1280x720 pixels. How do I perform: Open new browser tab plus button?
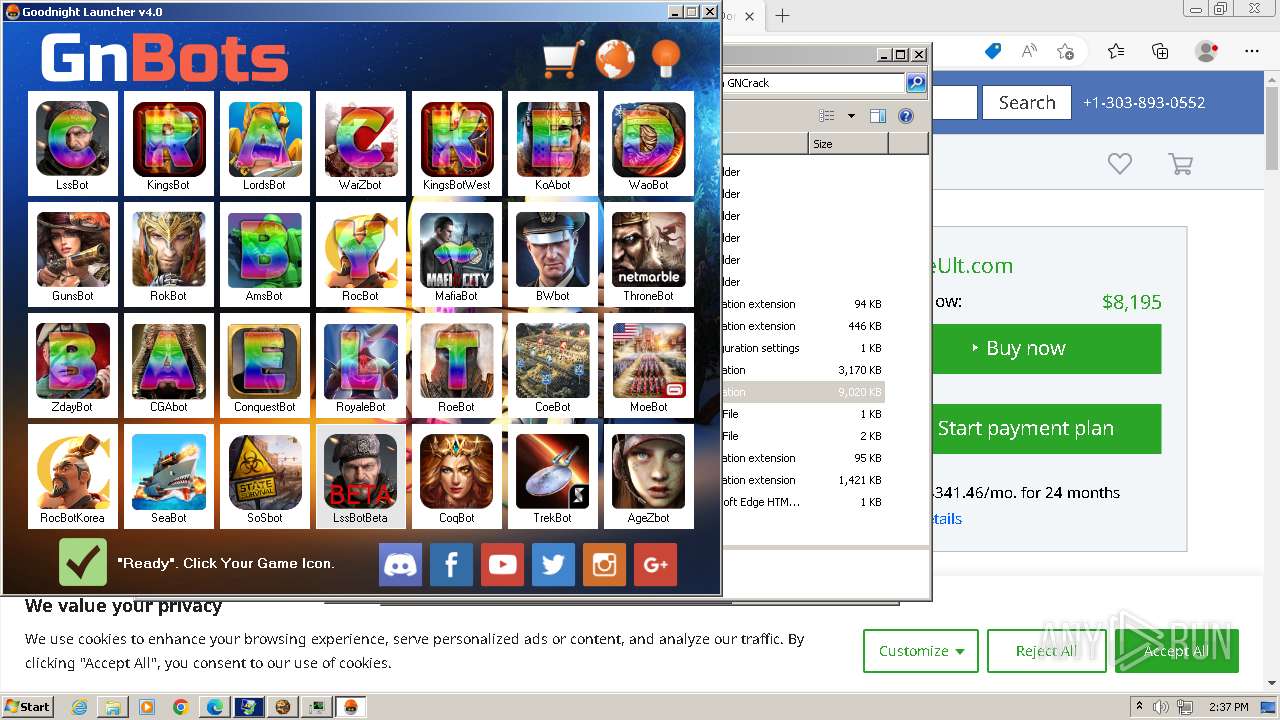782,15
